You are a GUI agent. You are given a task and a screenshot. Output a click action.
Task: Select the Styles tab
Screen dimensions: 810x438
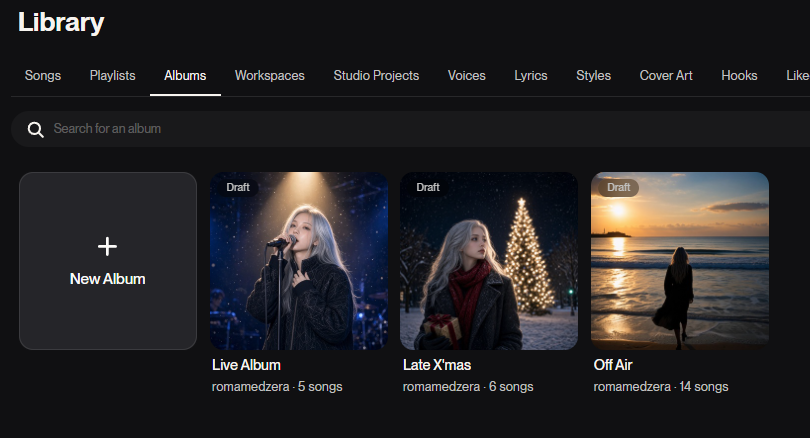tap(594, 75)
